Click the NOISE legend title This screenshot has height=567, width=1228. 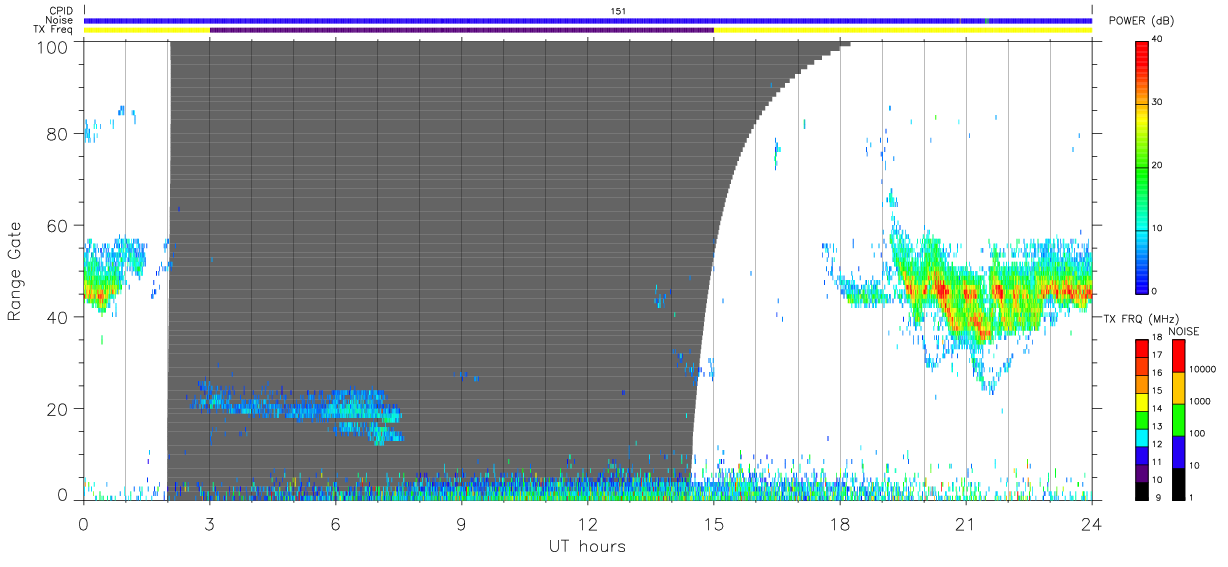coord(1184,331)
